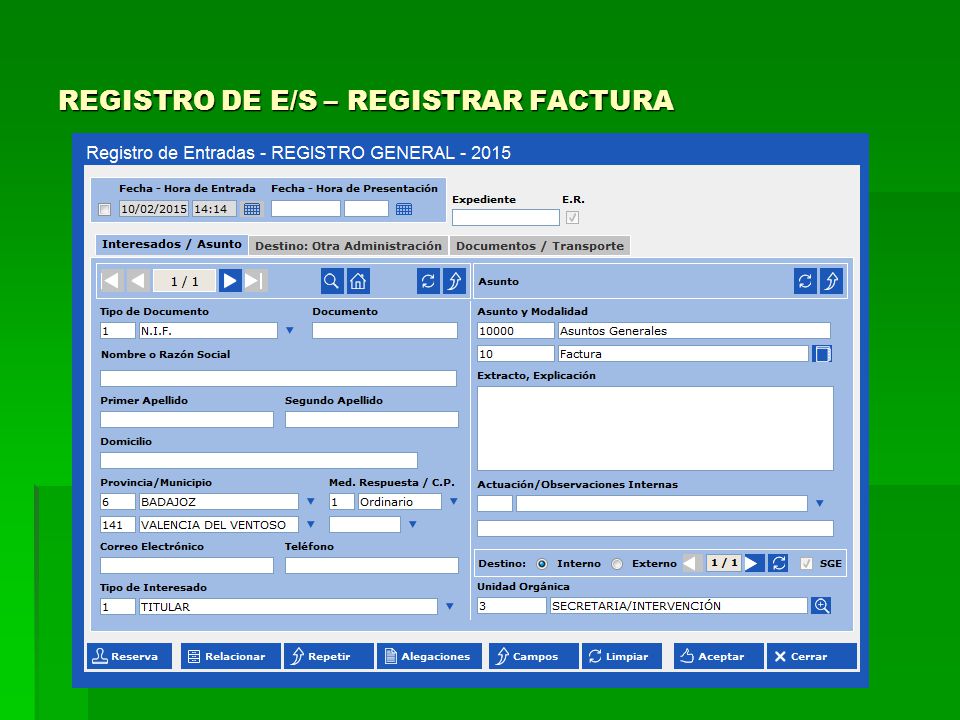Refresh the Asunto panel
Image resolution: width=960 pixels, height=720 pixels.
point(805,281)
